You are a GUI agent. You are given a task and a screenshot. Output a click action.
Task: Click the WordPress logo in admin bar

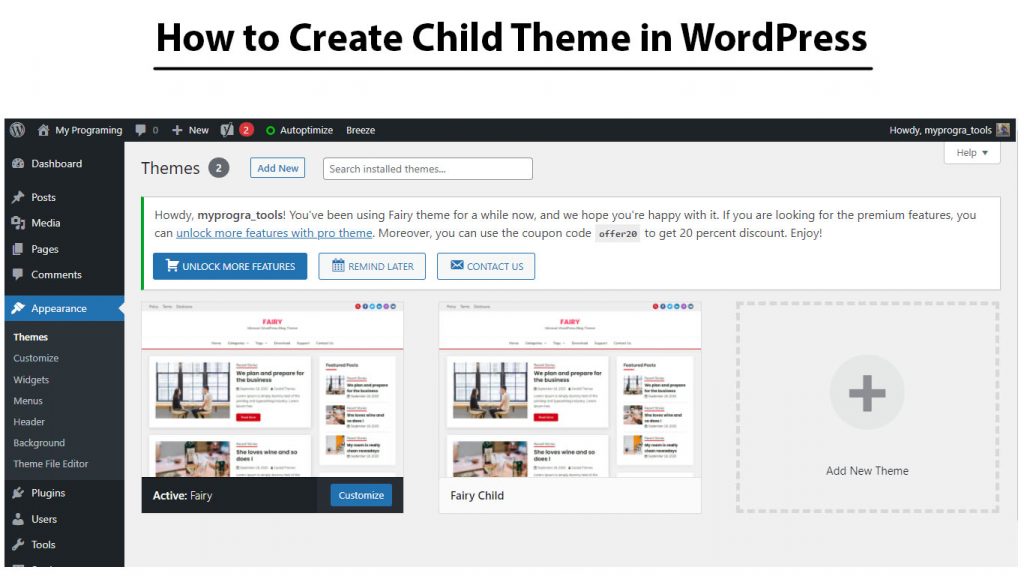click(17, 130)
